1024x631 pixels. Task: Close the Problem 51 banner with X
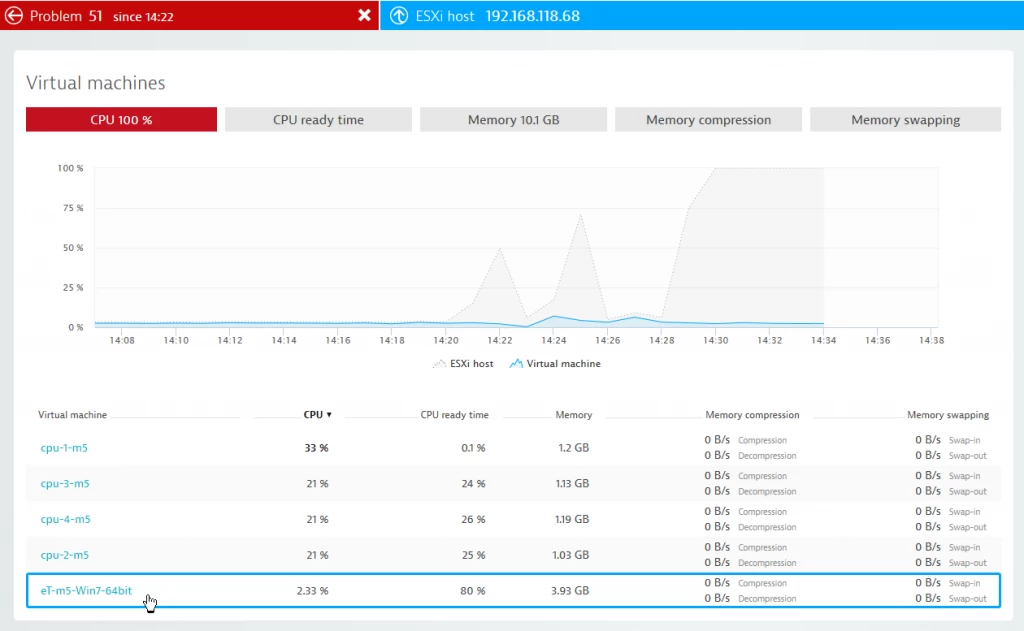(x=364, y=15)
